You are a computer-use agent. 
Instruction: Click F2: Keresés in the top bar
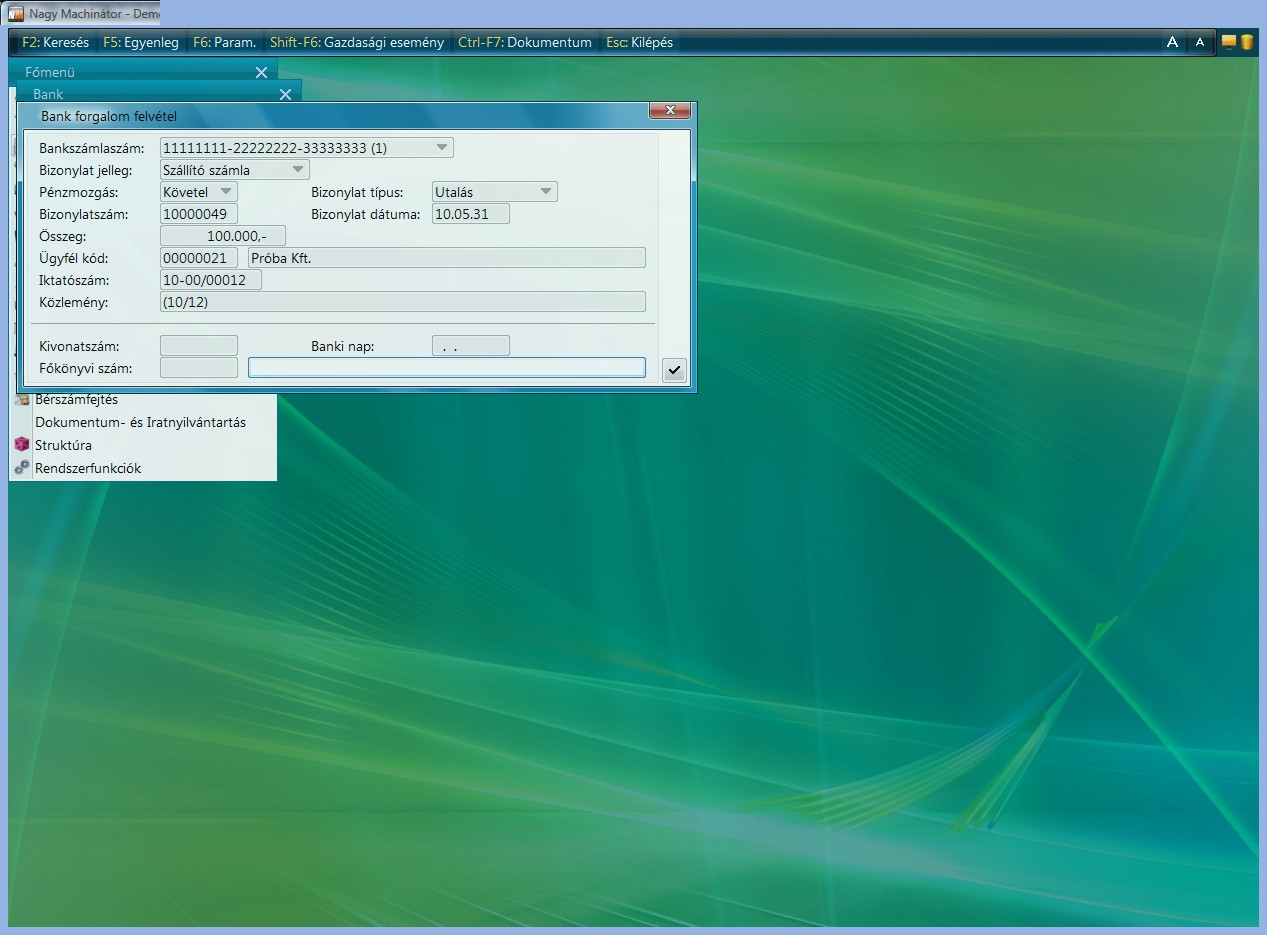(x=55, y=43)
